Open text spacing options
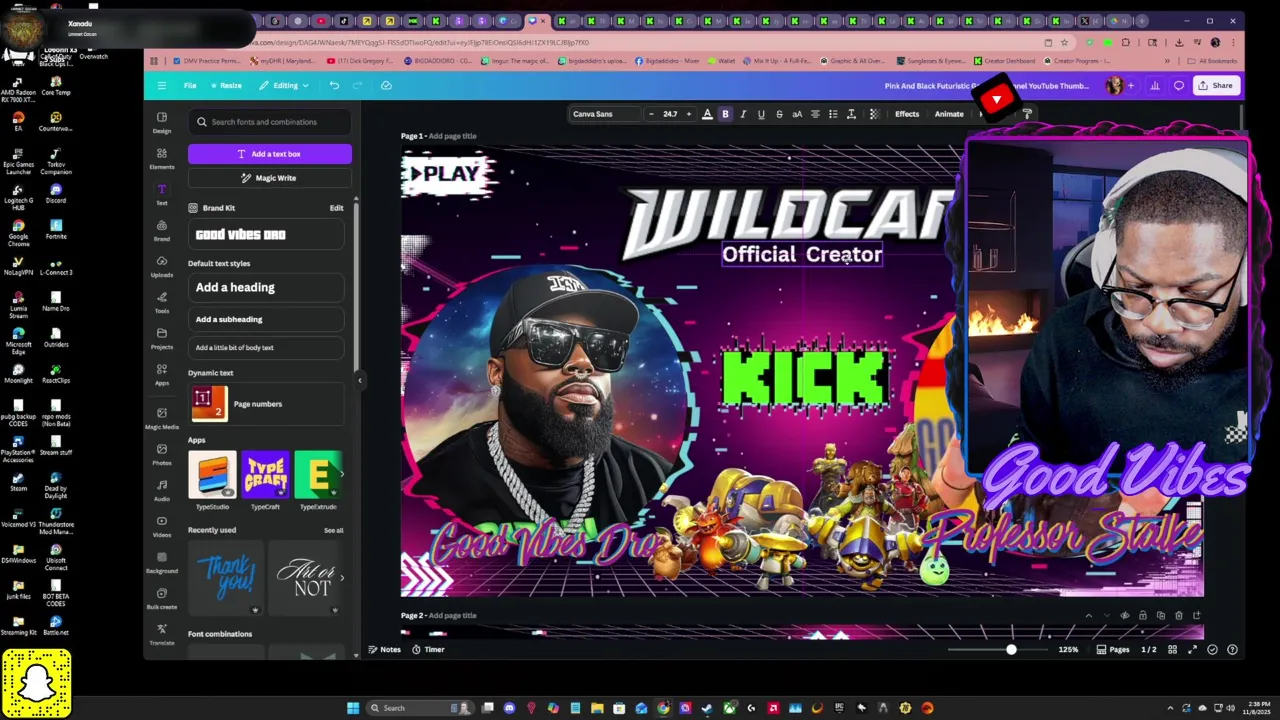This screenshot has width=1280, height=720. coord(851,114)
